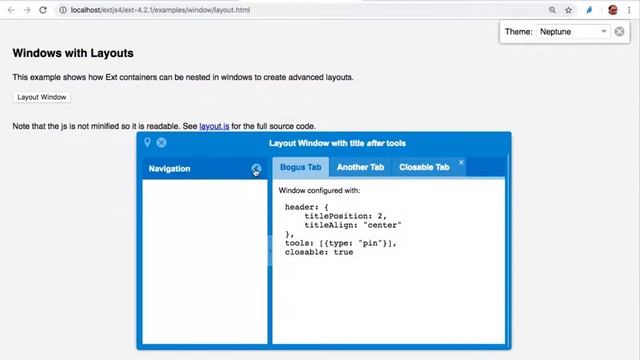Image resolution: width=640 pixels, height=360 pixels.
Task: Close the Layout Window with X tool
Action: point(162,142)
